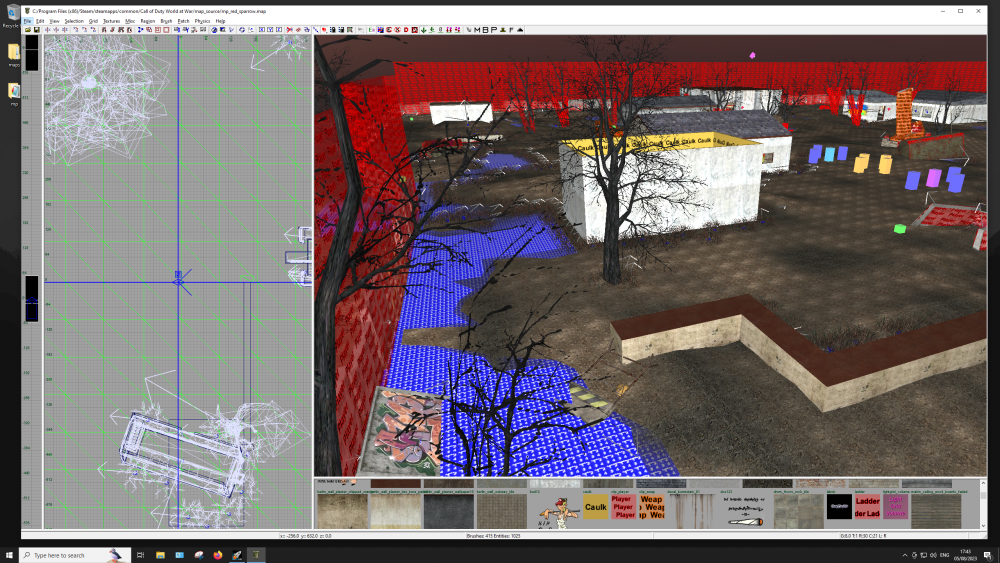Click the blue globe toolbar icon
The height and width of the screenshot is (563, 1000).
tap(214, 29)
